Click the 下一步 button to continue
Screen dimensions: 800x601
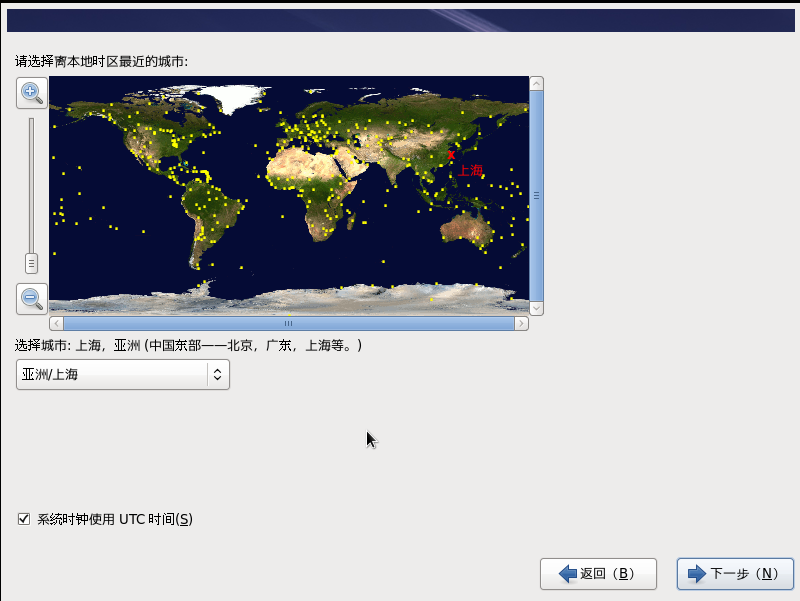click(x=734, y=573)
